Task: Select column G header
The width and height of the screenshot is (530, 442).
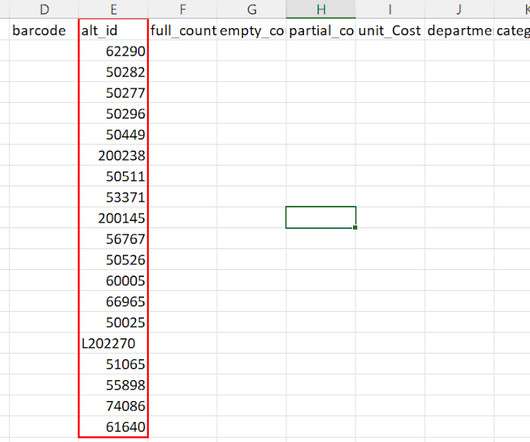Action: [x=251, y=9]
